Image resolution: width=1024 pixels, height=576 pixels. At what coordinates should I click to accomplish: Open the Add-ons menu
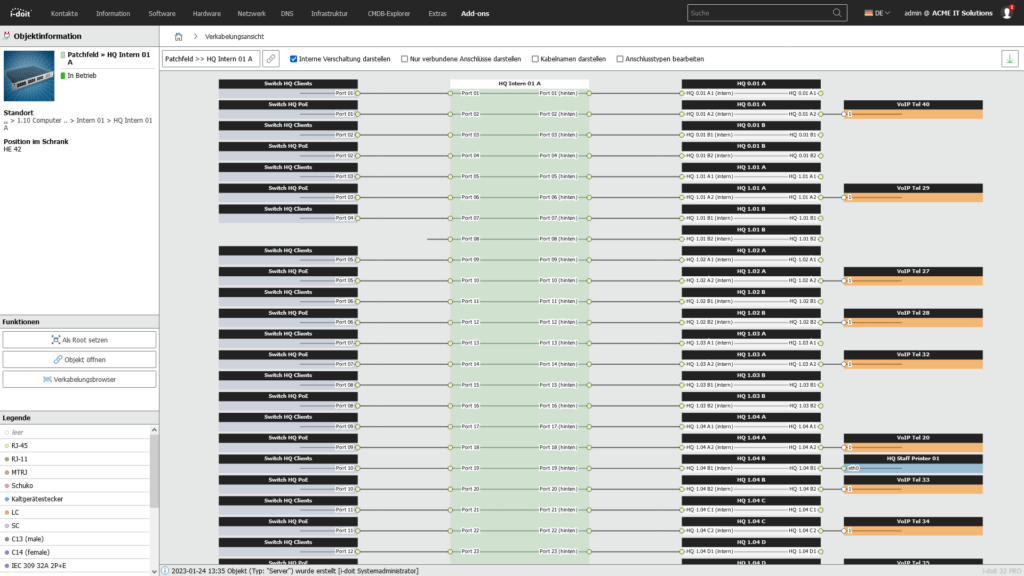pyautogui.click(x=476, y=13)
